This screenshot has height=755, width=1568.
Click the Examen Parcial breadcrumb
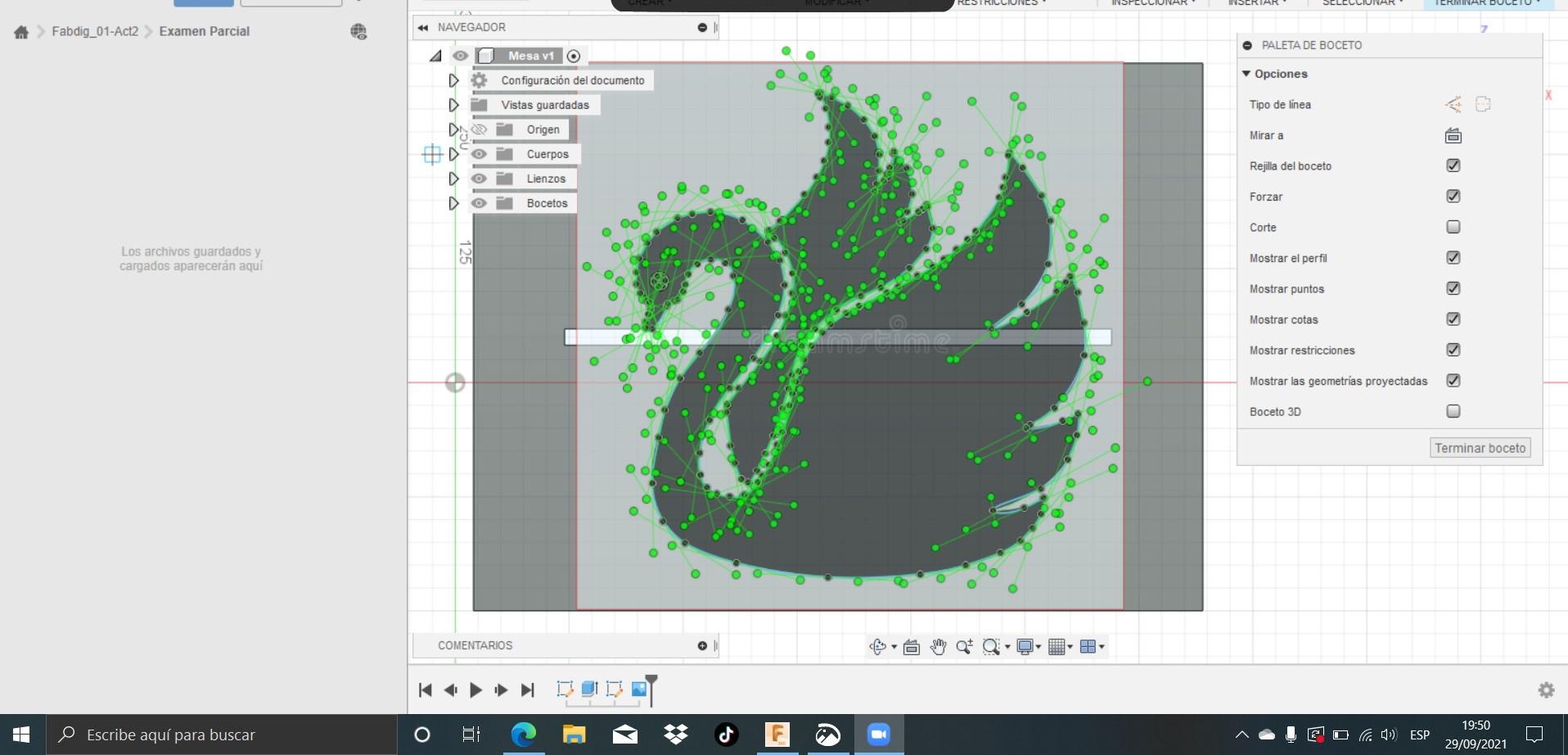(x=205, y=32)
